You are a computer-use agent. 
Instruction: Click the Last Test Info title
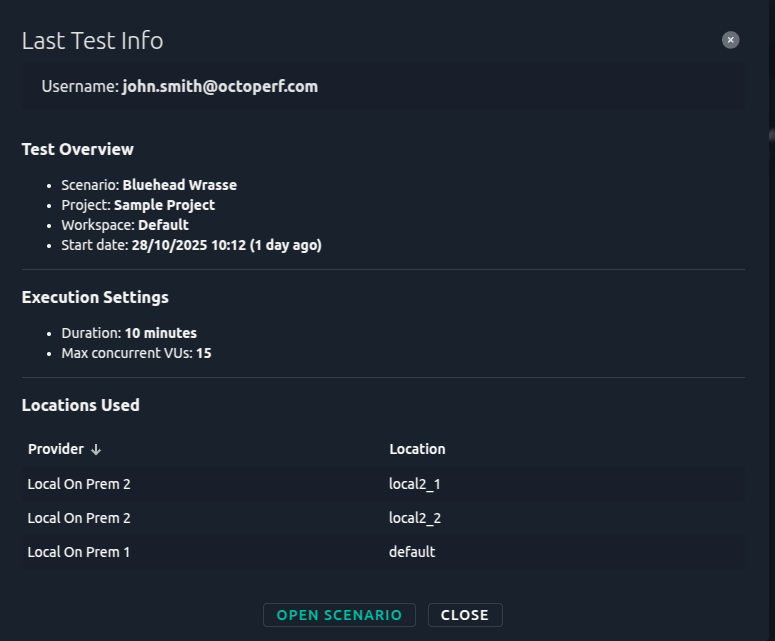pos(92,41)
